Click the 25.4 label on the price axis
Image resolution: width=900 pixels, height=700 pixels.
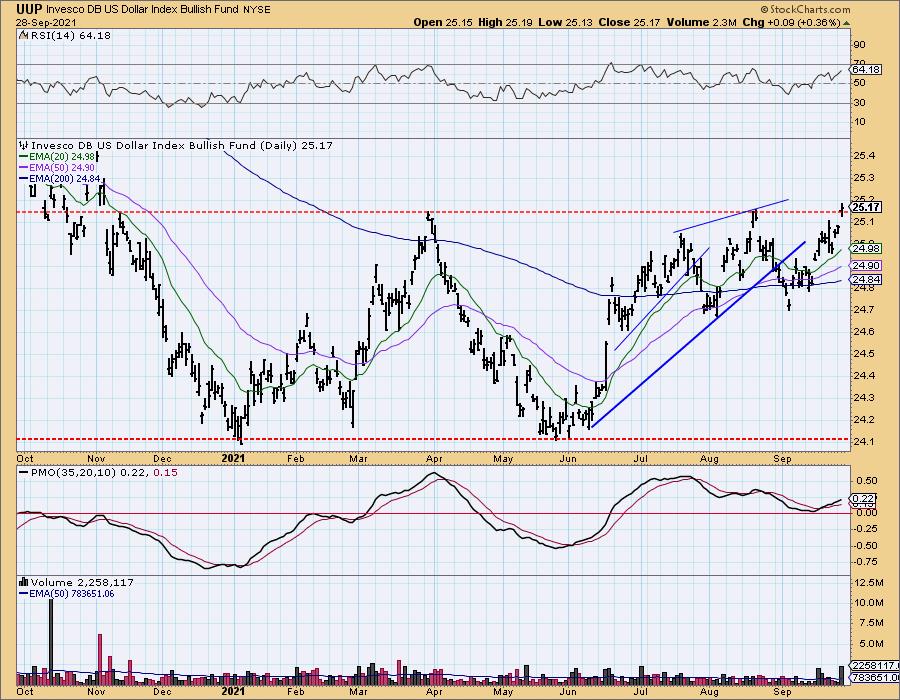click(864, 155)
